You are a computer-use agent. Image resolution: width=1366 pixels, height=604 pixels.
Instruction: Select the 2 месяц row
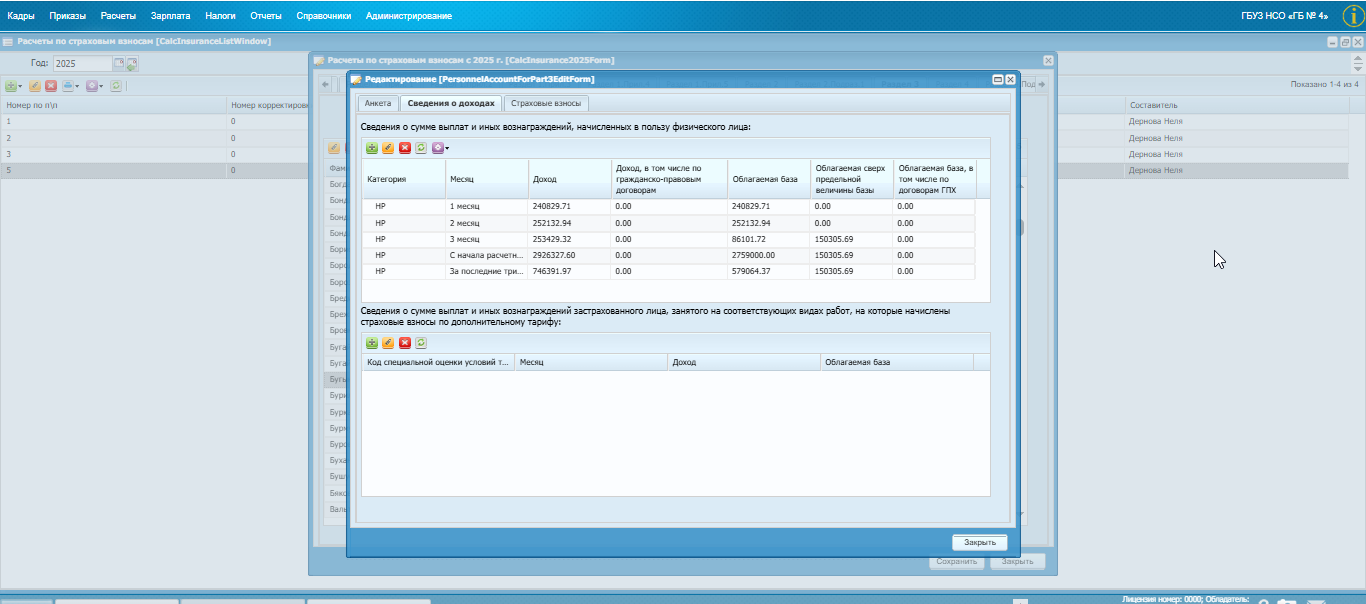click(x=668, y=223)
